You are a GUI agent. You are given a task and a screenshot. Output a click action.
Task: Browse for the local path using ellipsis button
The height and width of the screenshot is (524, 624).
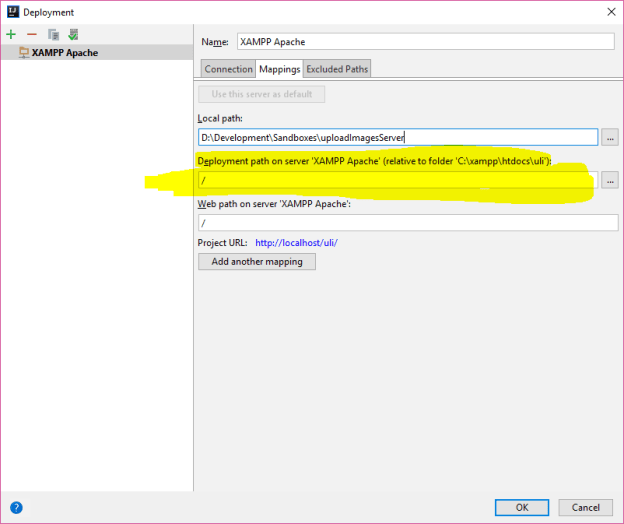(x=610, y=137)
